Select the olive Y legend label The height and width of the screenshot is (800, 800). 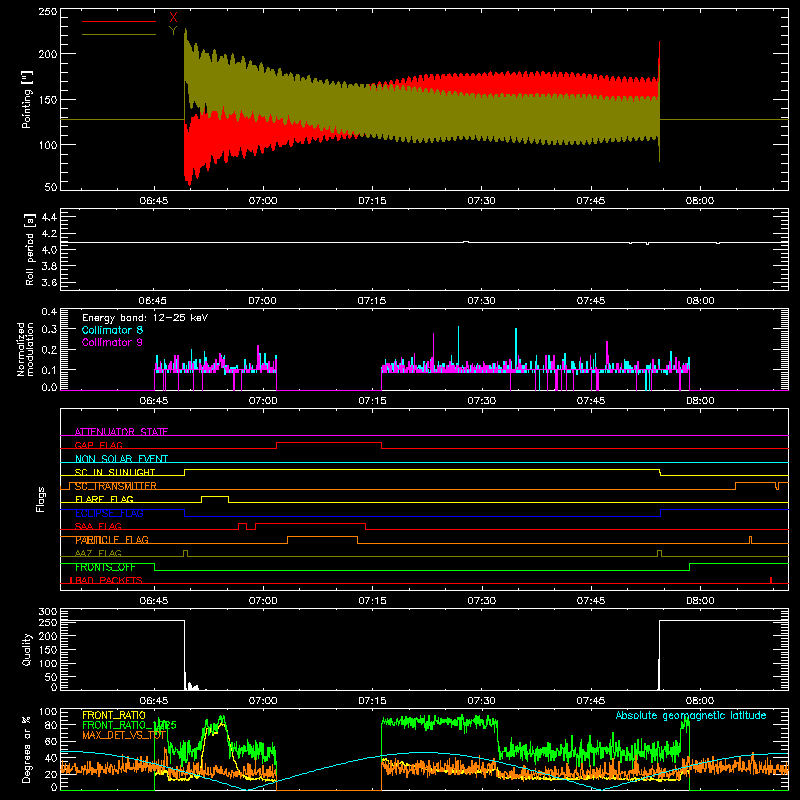click(x=173, y=31)
